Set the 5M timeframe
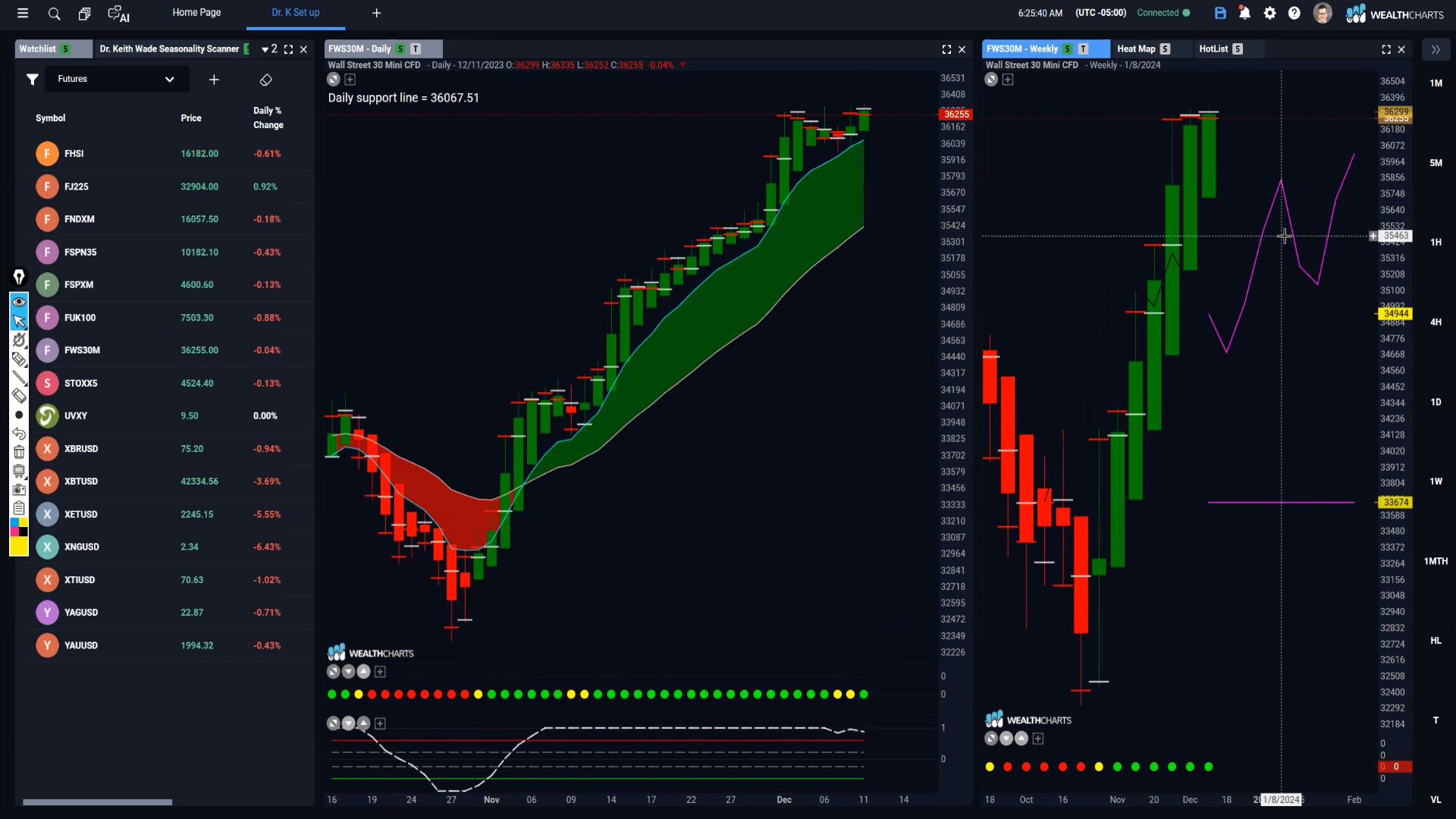 tap(1436, 163)
